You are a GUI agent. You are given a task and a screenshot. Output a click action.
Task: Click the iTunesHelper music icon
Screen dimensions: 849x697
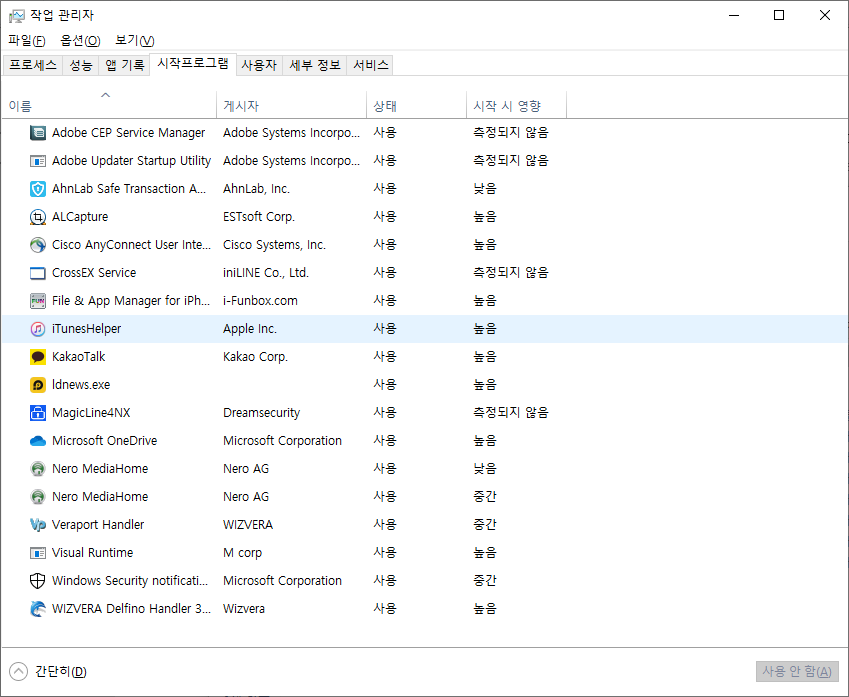click(x=37, y=329)
